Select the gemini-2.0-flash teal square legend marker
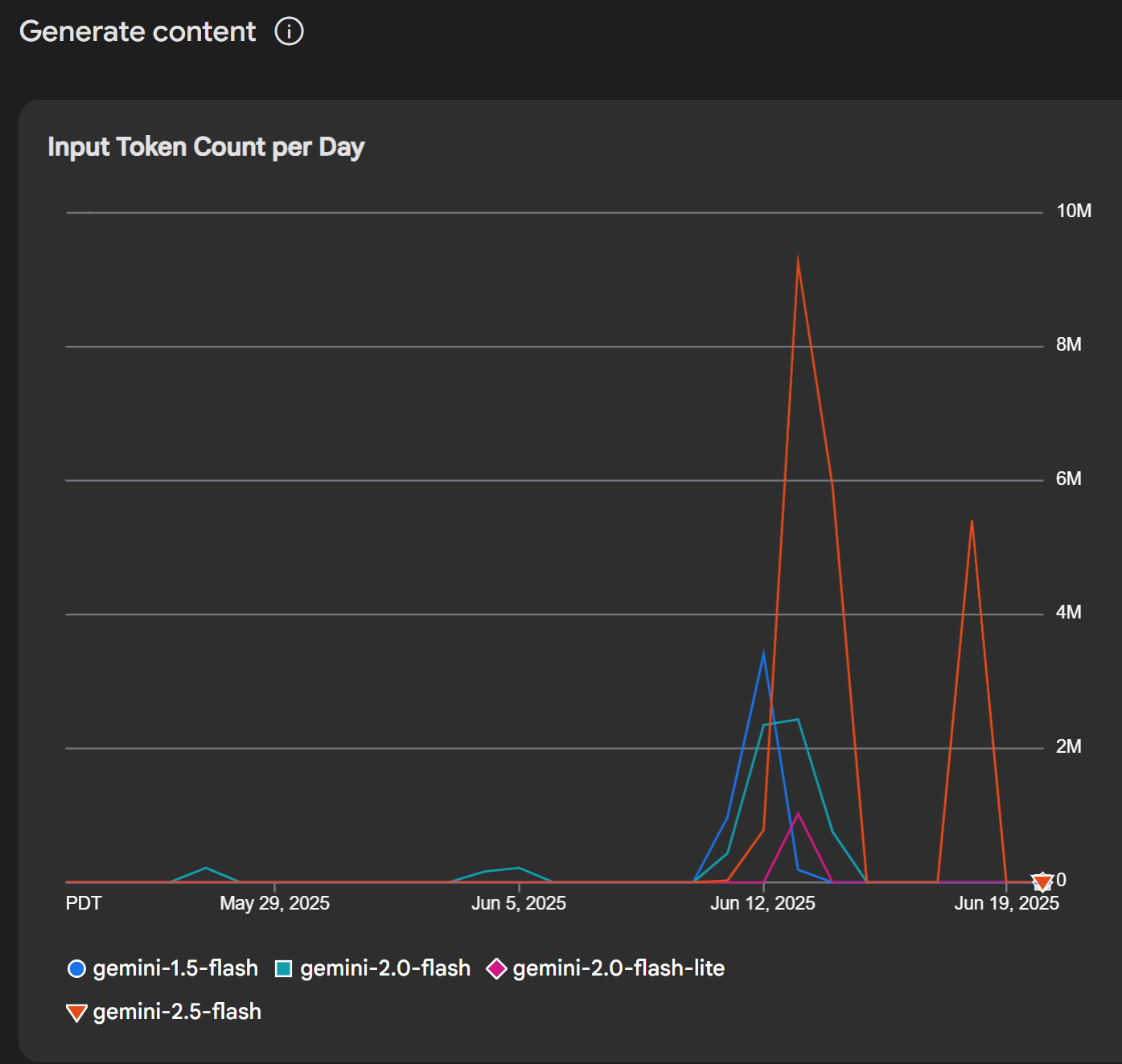 [x=283, y=969]
